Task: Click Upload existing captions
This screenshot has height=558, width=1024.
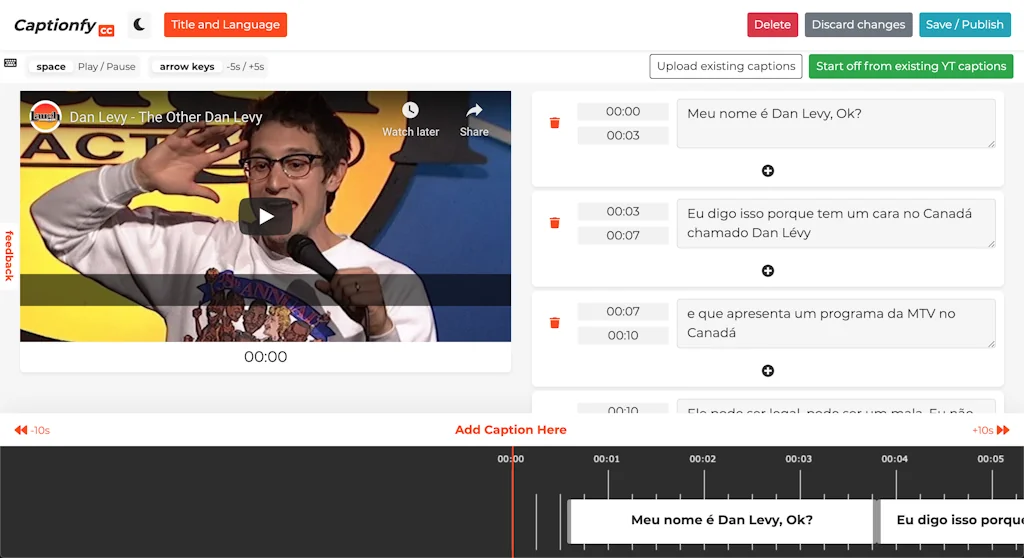Action: coord(726,66)
